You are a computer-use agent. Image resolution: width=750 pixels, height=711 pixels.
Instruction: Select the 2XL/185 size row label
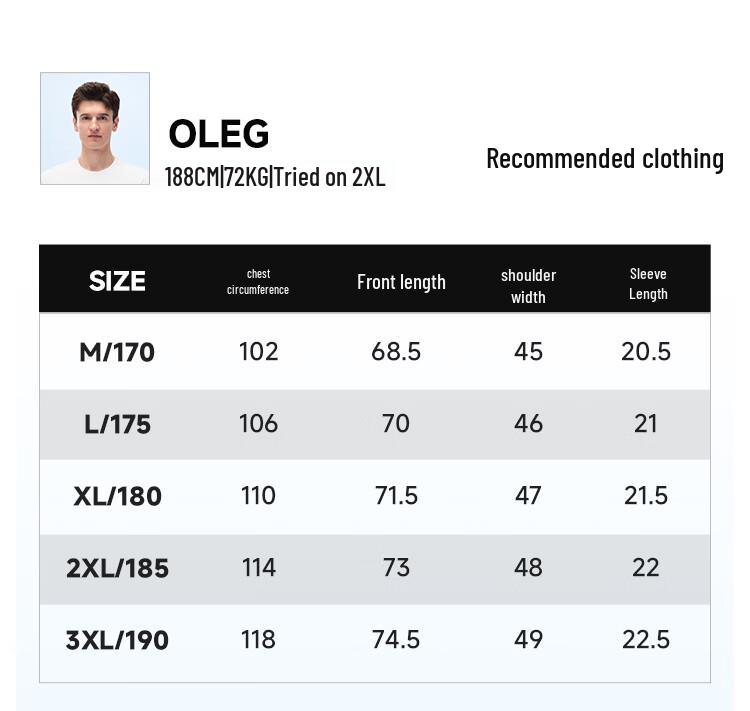117,568
